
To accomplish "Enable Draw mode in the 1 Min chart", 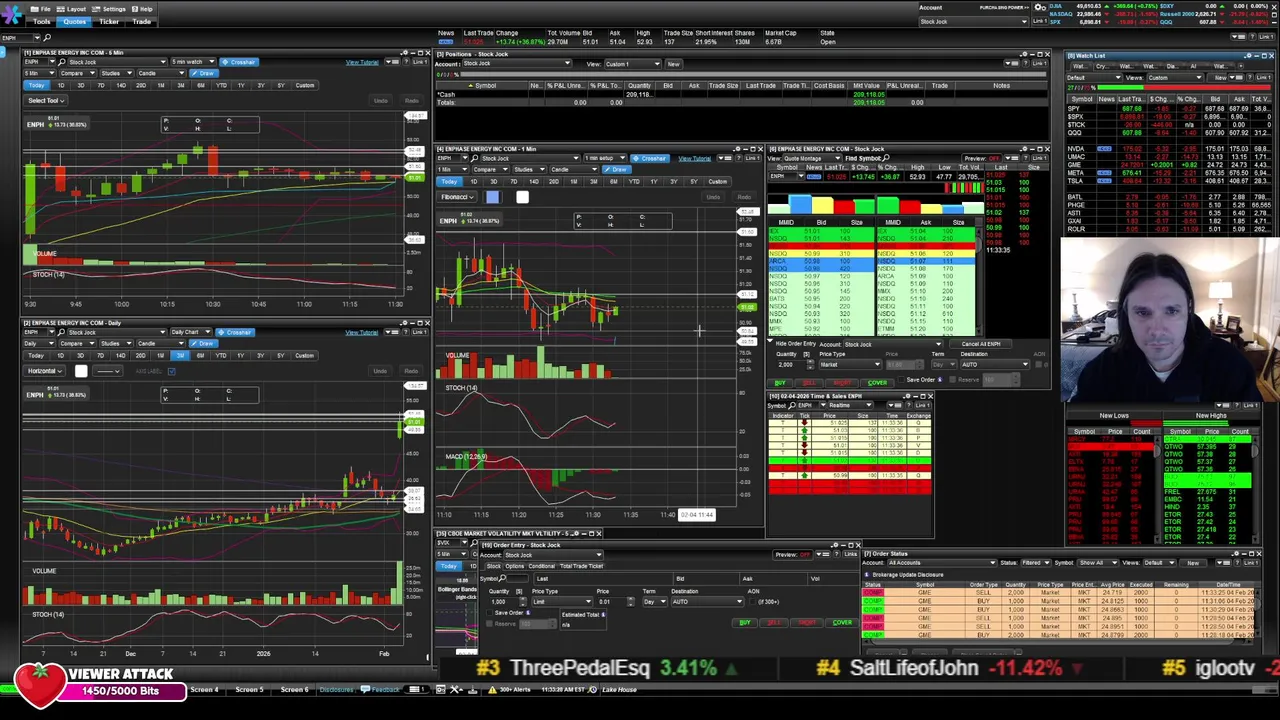I will click(x=617, y=170).
